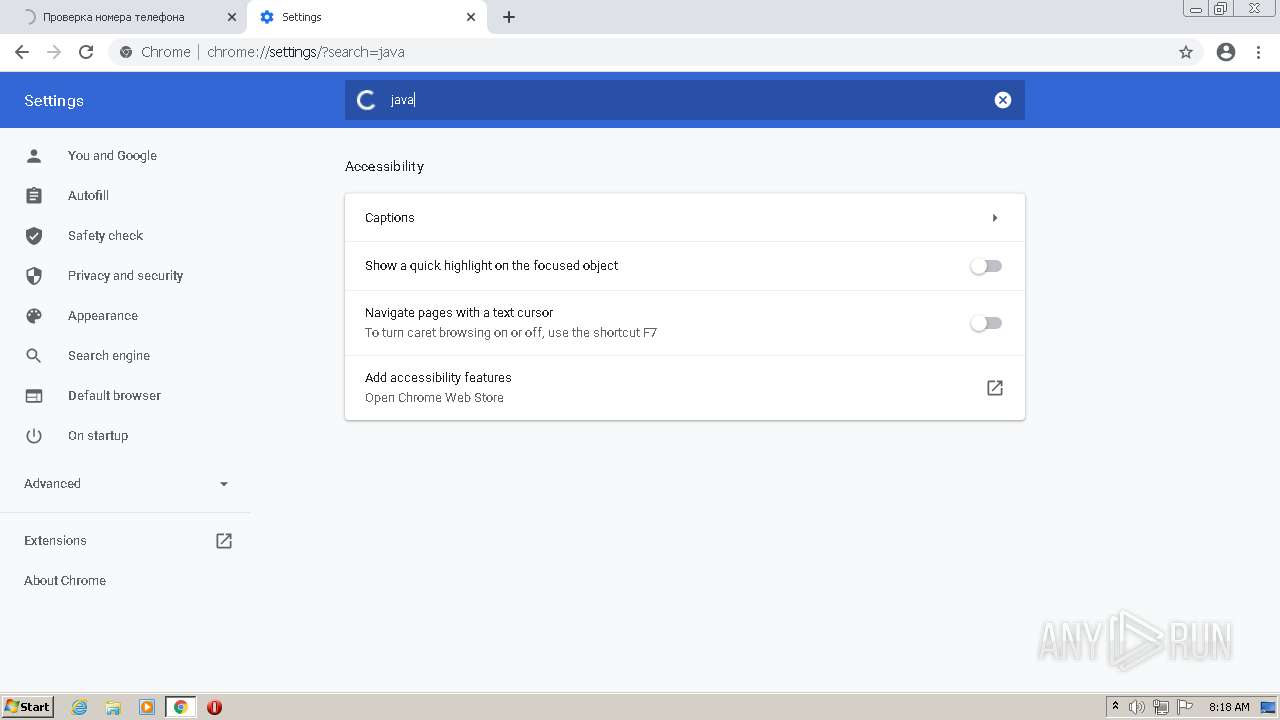This screenshot has height=720, width=1280.
Task: Open Extensions via external link icon
Action: click(x=224, y=541)
